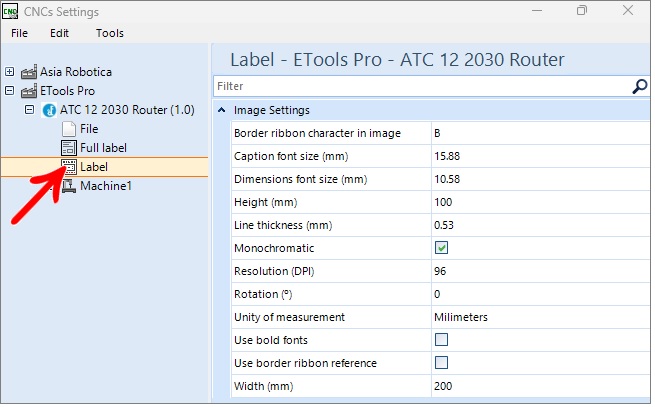
Task: Click the Full label icon
Action: point(68,148)
